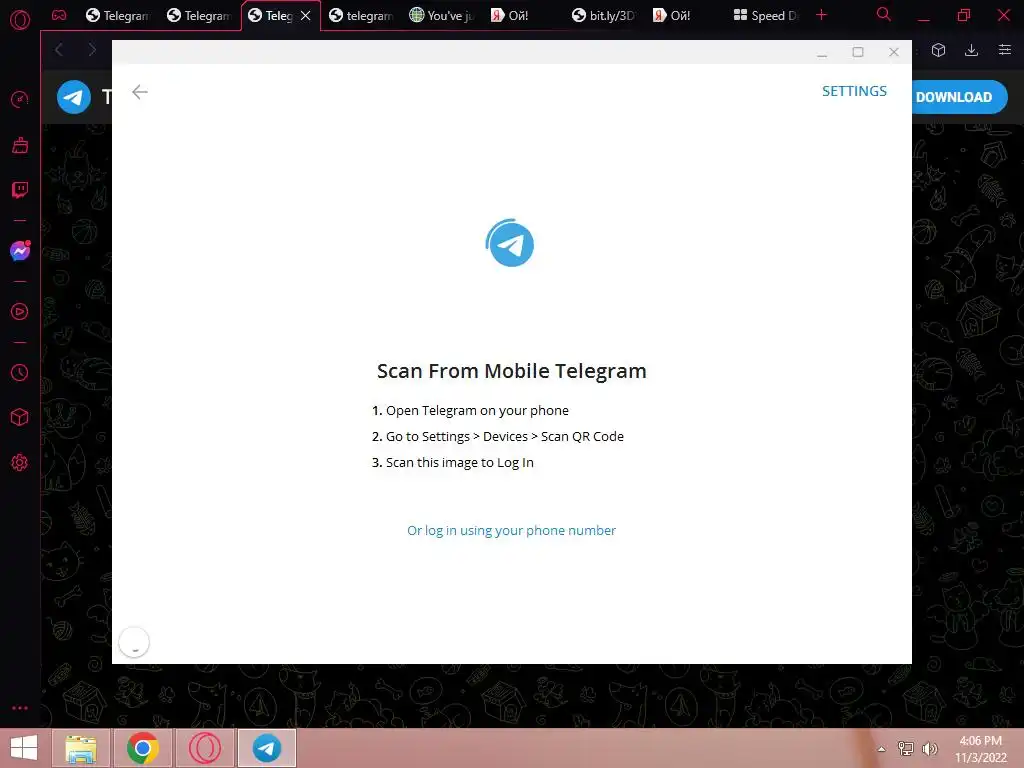Click the tab search magnifier icon
1024x768 pixels.
884,14
